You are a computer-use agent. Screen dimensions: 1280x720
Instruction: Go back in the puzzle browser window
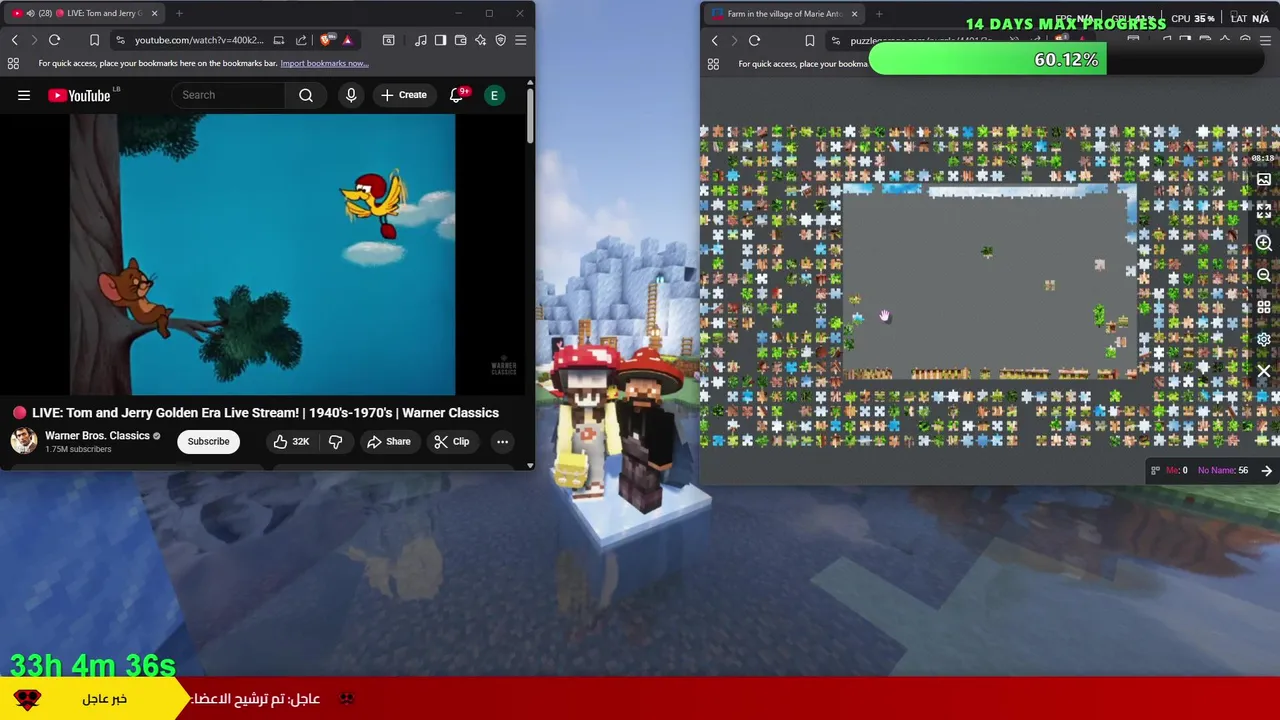(x=714, y=40)
